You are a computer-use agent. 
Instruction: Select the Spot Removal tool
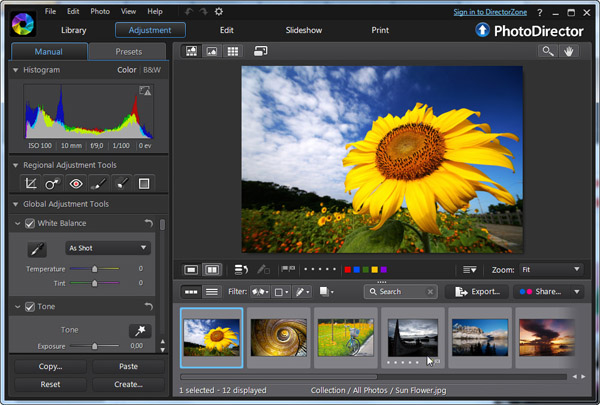(x=52, y=183)
